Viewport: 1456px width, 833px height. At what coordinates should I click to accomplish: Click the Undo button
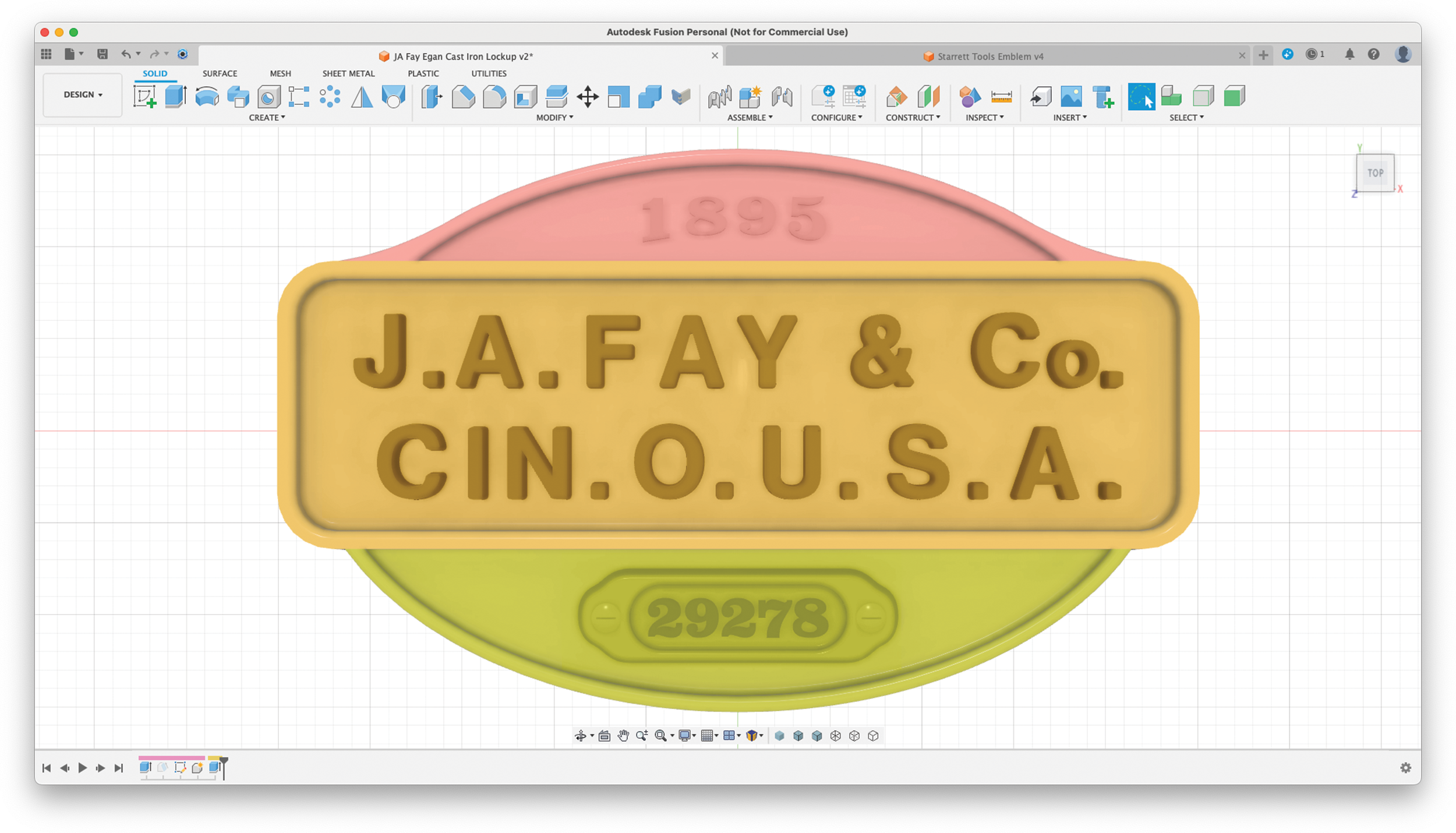coord(126,54)
